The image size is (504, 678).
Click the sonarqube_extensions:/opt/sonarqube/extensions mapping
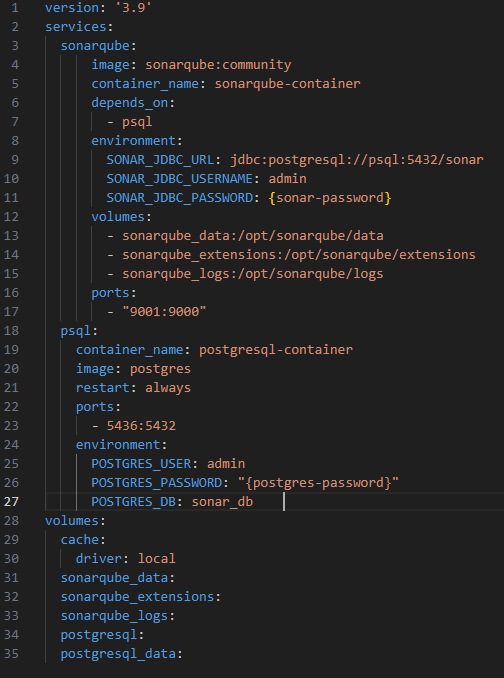click(x=299, y=255)
